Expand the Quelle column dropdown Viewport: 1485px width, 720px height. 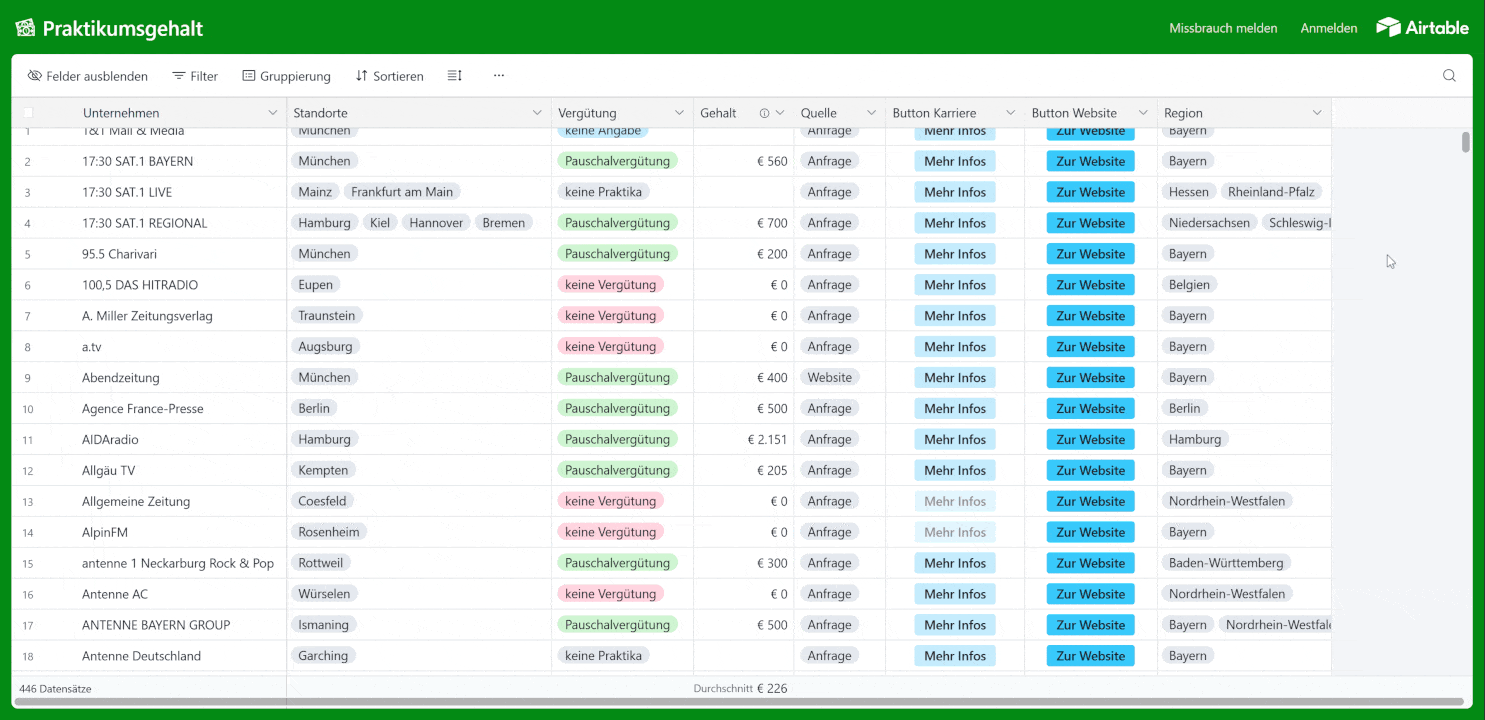point(872,113)
